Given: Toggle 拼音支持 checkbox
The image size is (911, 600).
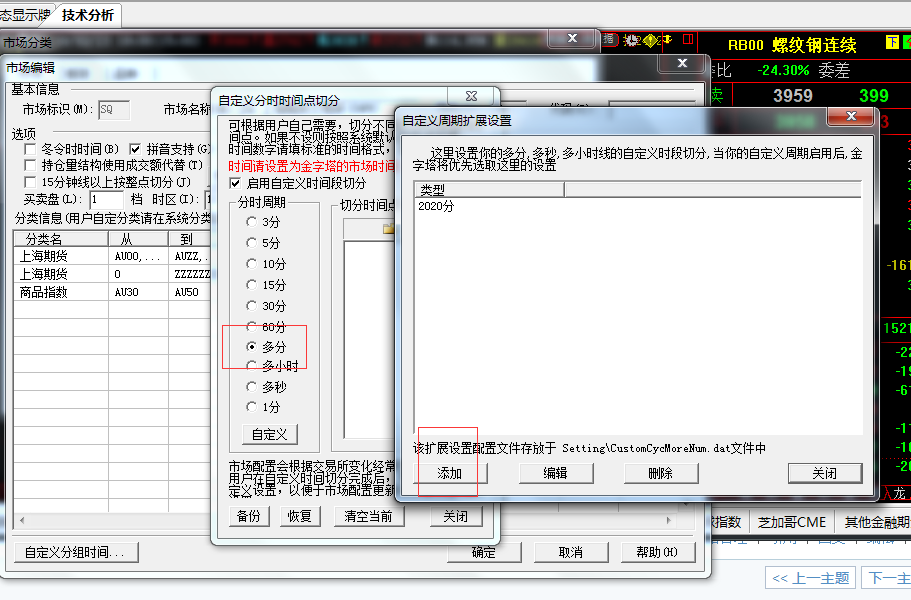Looking at the screenshot, I should pos(135,149).
